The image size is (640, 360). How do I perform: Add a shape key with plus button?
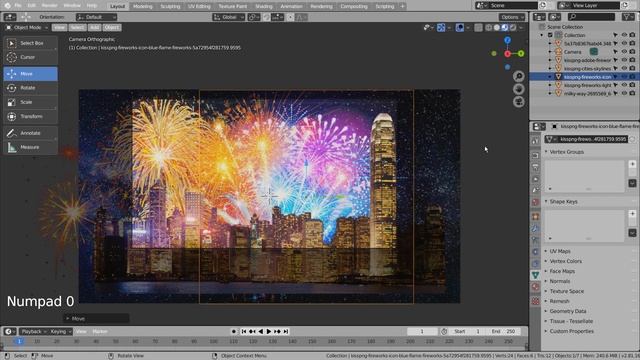632,214
